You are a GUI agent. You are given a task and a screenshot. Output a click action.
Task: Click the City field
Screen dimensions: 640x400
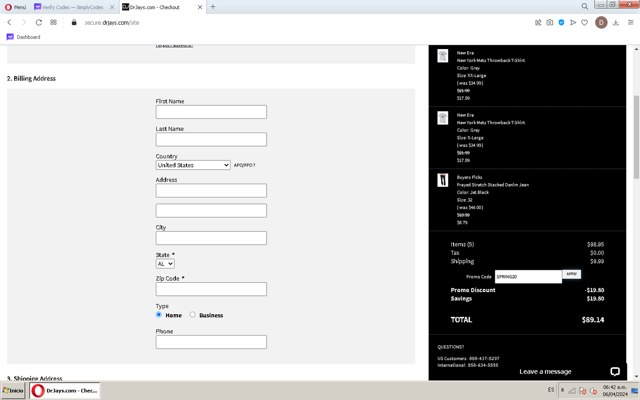point(211,238)
